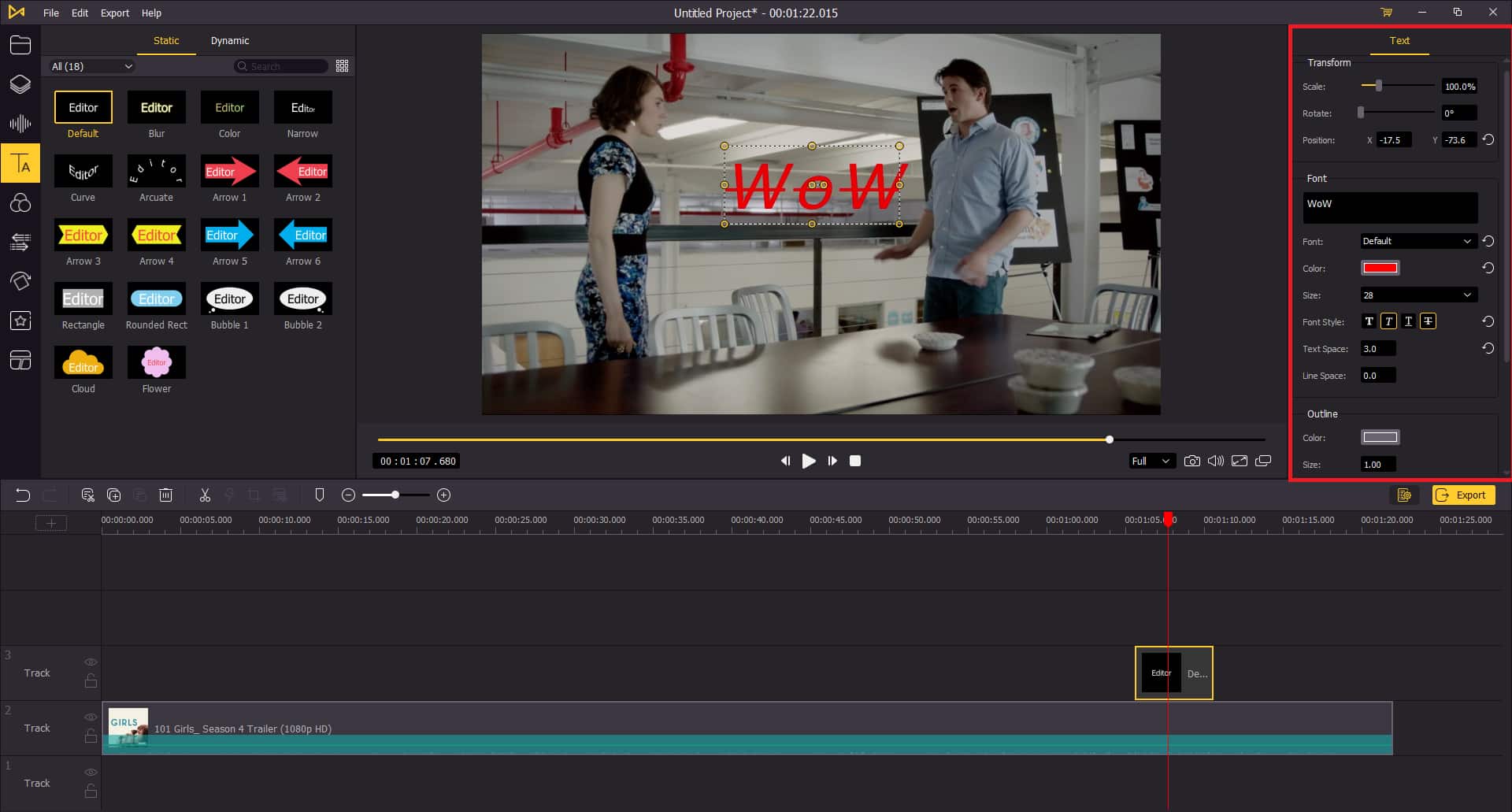
Task: Open the Media folder panel
Action: click(x=20, y=45)
